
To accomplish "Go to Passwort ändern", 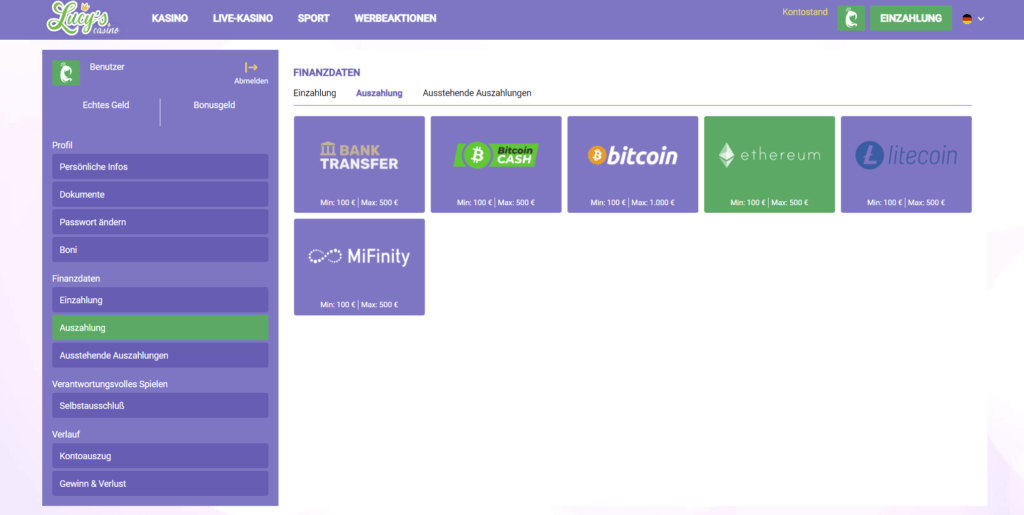I will [160, 222].
